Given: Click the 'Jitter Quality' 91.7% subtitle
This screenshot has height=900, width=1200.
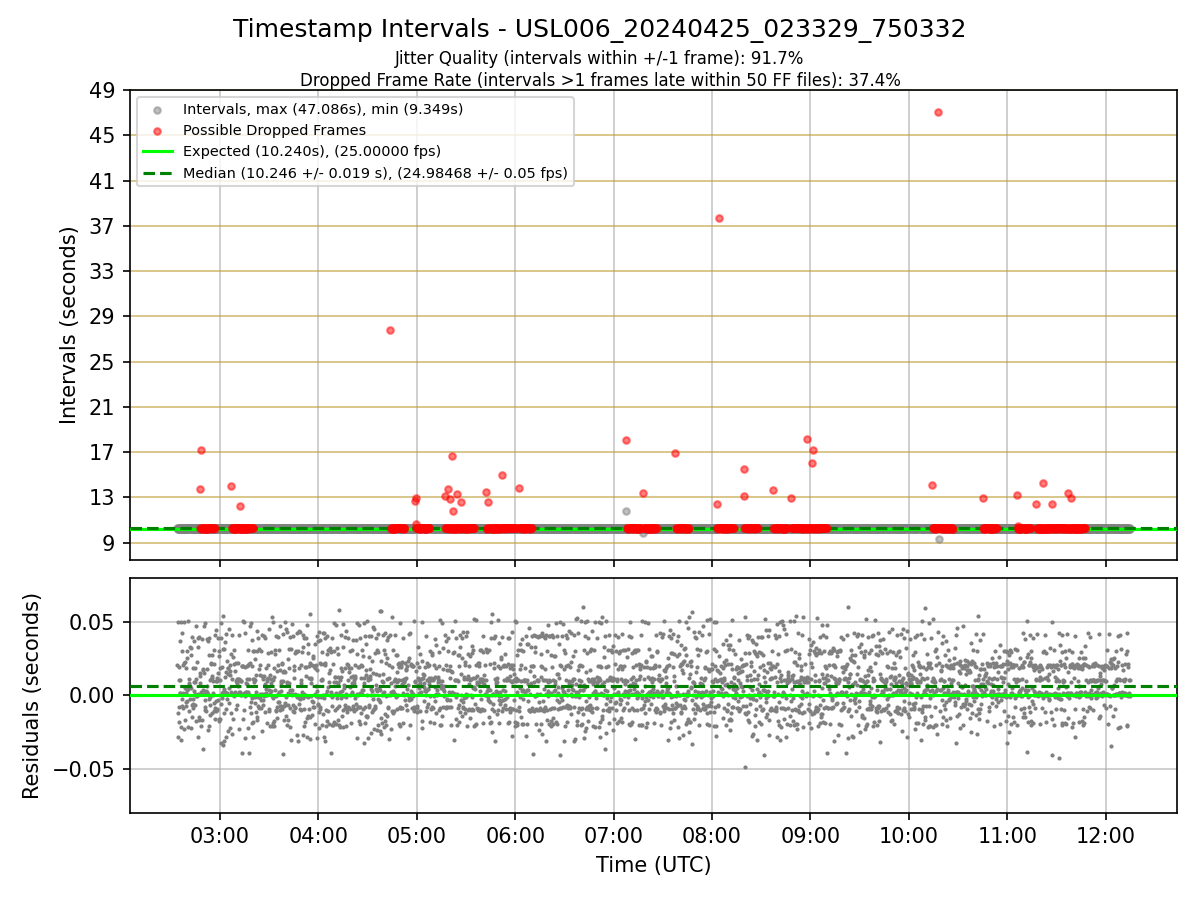Looking at the screenshot, I should [600, 58].
